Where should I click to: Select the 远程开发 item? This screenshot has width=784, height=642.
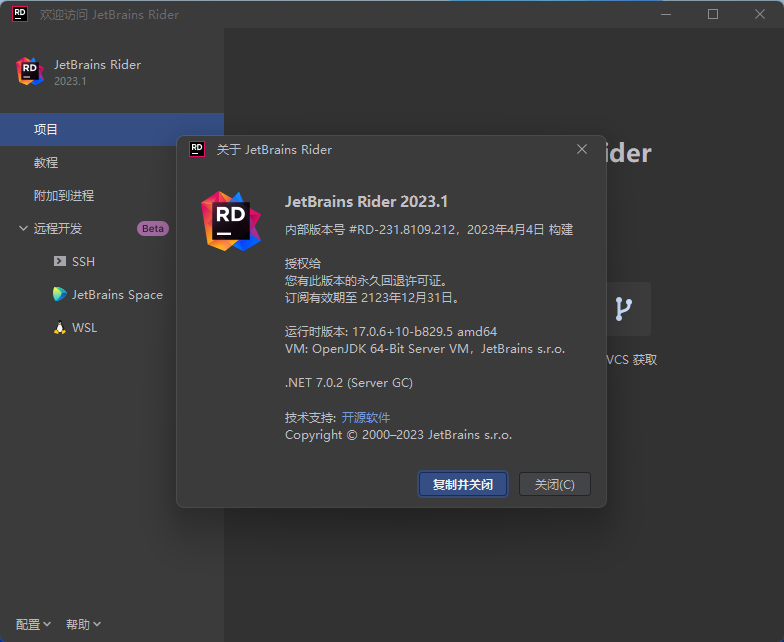coord(58,228)
